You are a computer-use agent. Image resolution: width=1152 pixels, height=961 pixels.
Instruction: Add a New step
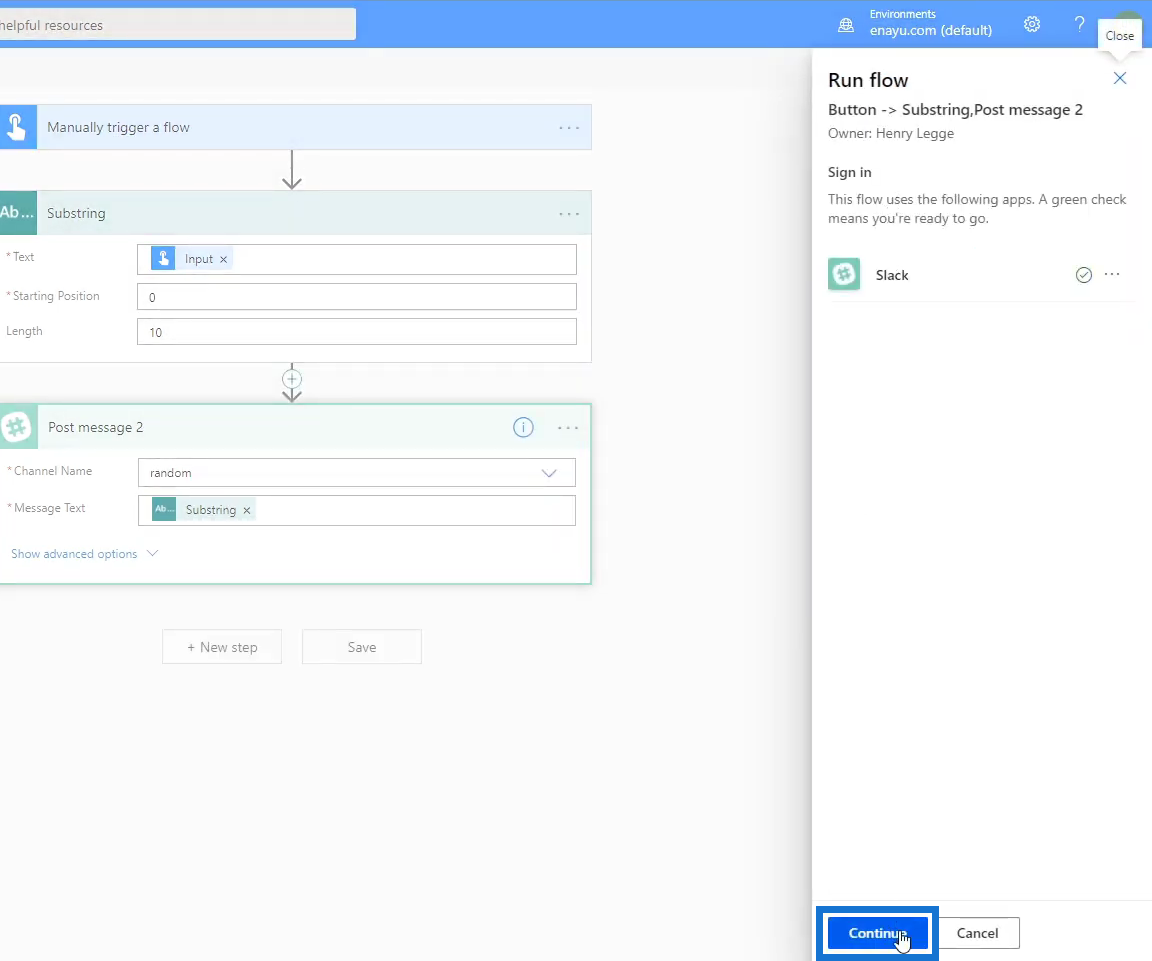click(222, 647)
